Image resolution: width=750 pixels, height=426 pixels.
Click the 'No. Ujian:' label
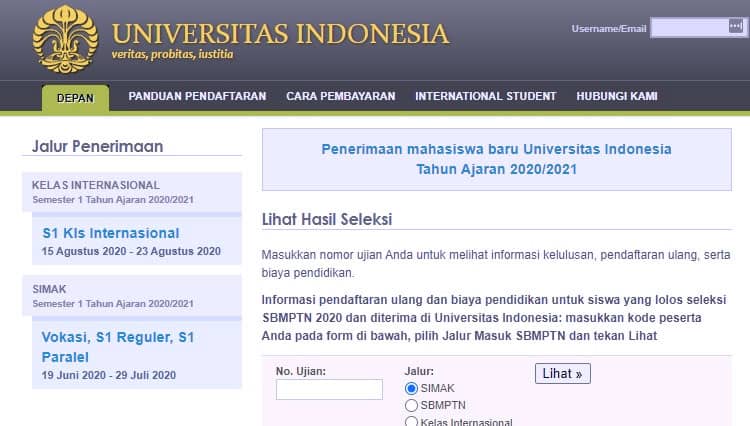301,371
